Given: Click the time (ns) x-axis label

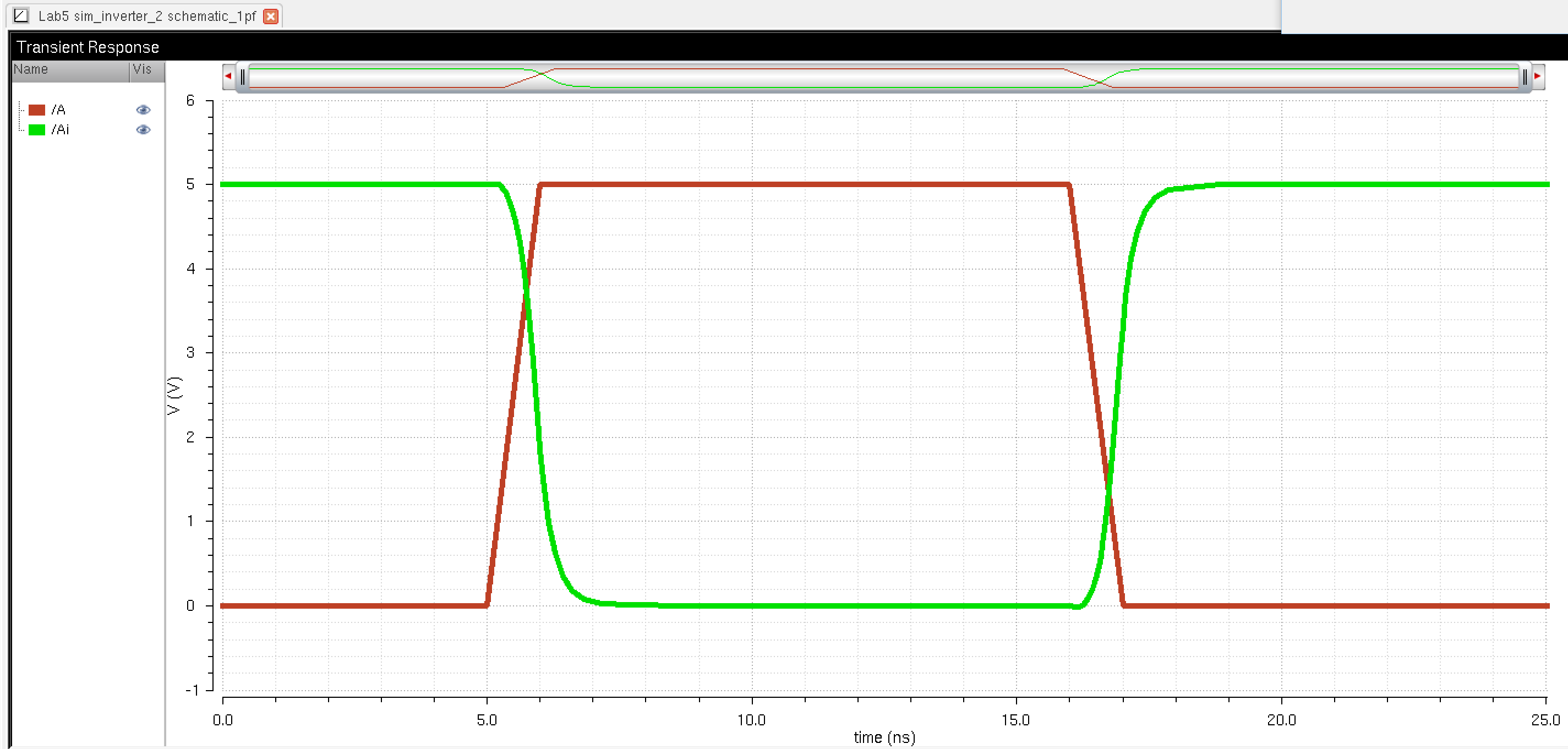Looking at the screenshot, I should (x=884, y=737).
